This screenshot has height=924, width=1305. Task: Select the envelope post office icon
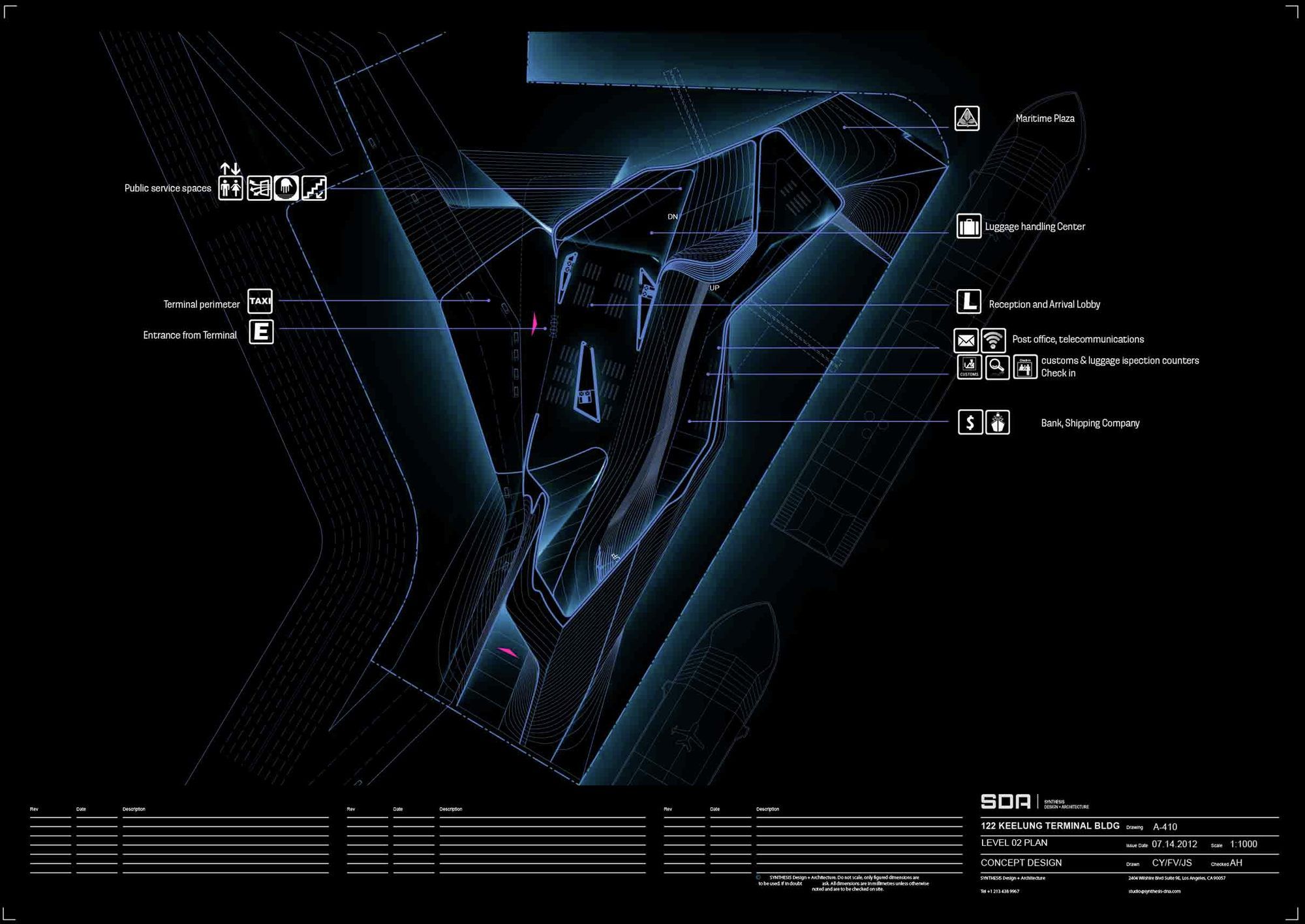pyautogui.click(x=966, y=341)
